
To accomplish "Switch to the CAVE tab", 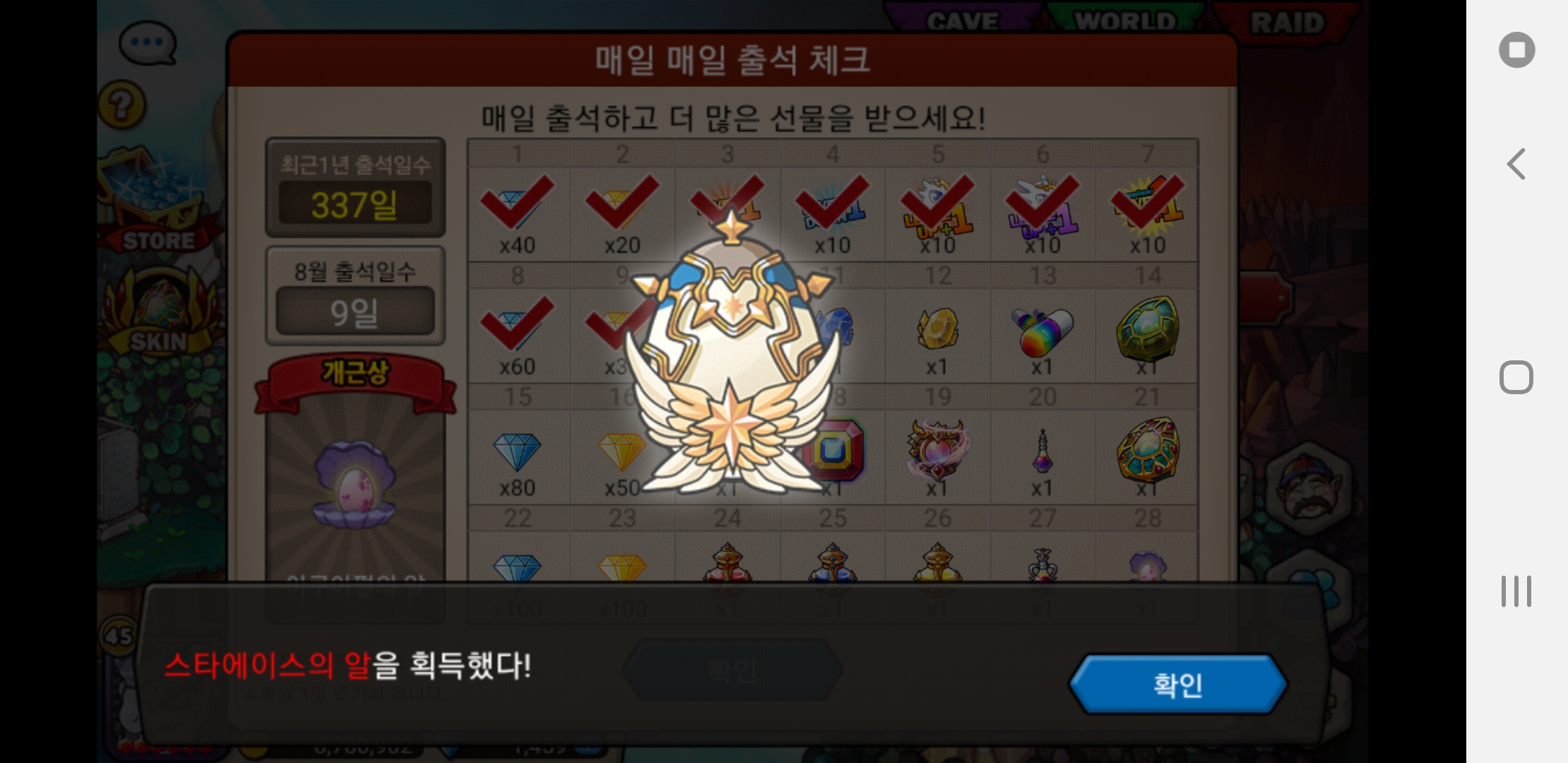I will [x=963, y=20].
